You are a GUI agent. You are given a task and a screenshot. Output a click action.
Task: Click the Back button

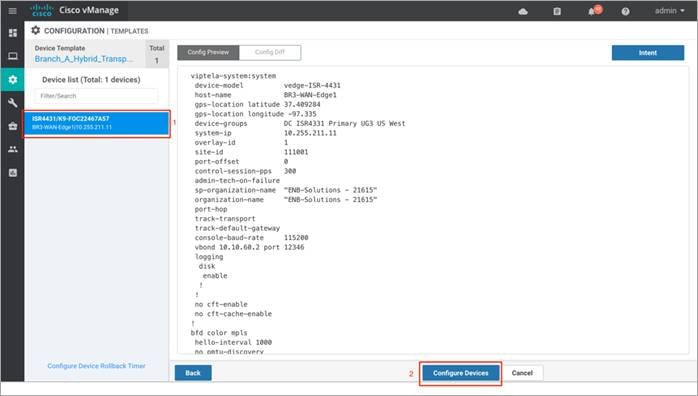point(193,373)
